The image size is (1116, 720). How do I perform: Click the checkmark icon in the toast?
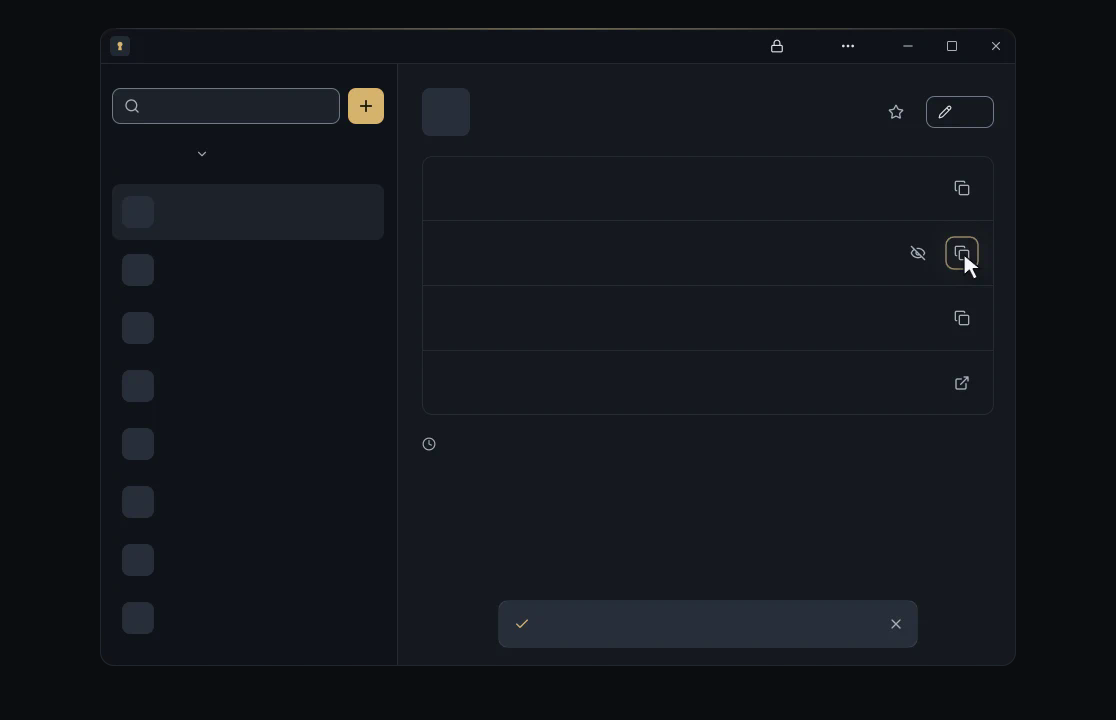[x=522, y=624]
